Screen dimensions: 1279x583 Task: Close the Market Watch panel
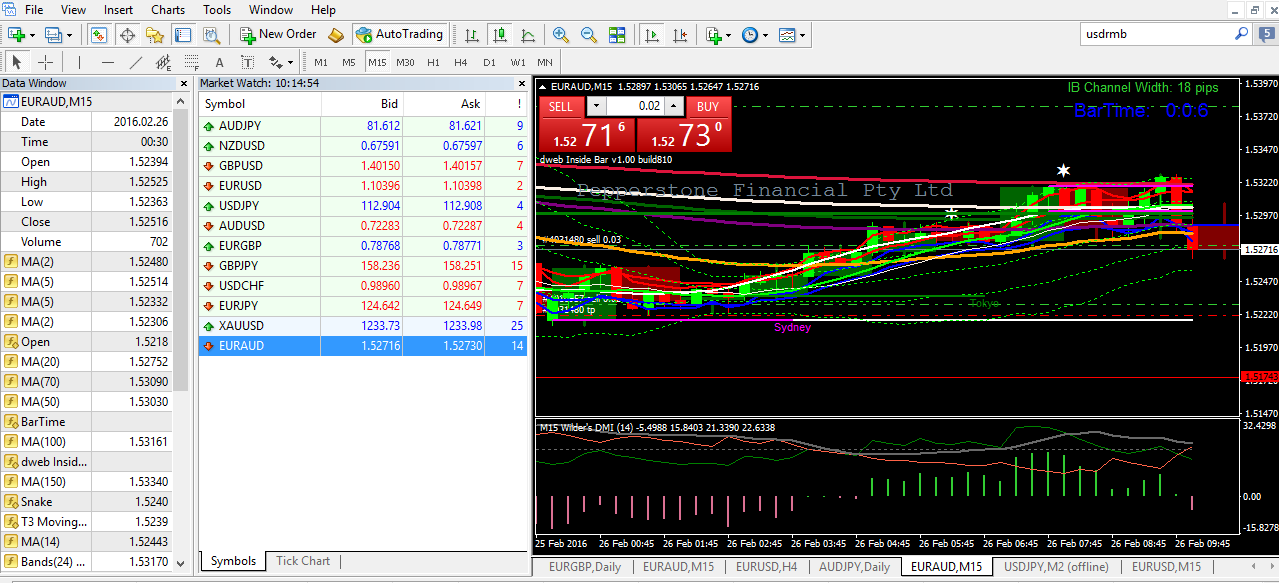521,84
